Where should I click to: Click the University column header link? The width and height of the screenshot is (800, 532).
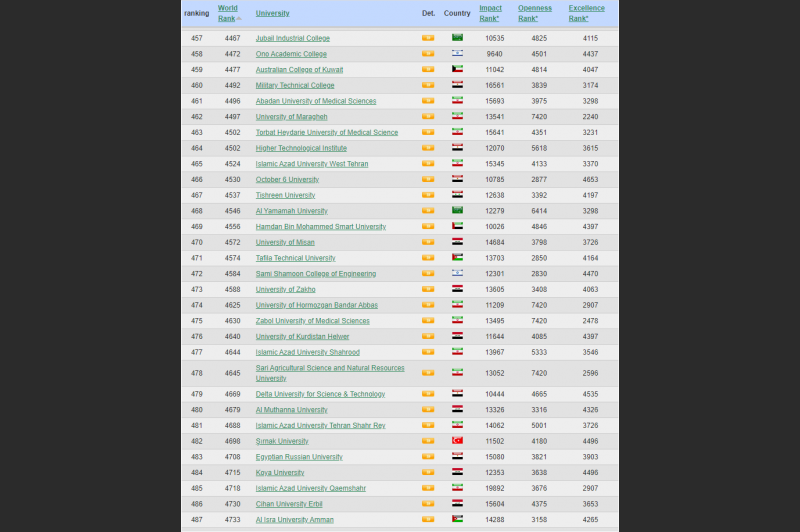click(x=273, y=13)
